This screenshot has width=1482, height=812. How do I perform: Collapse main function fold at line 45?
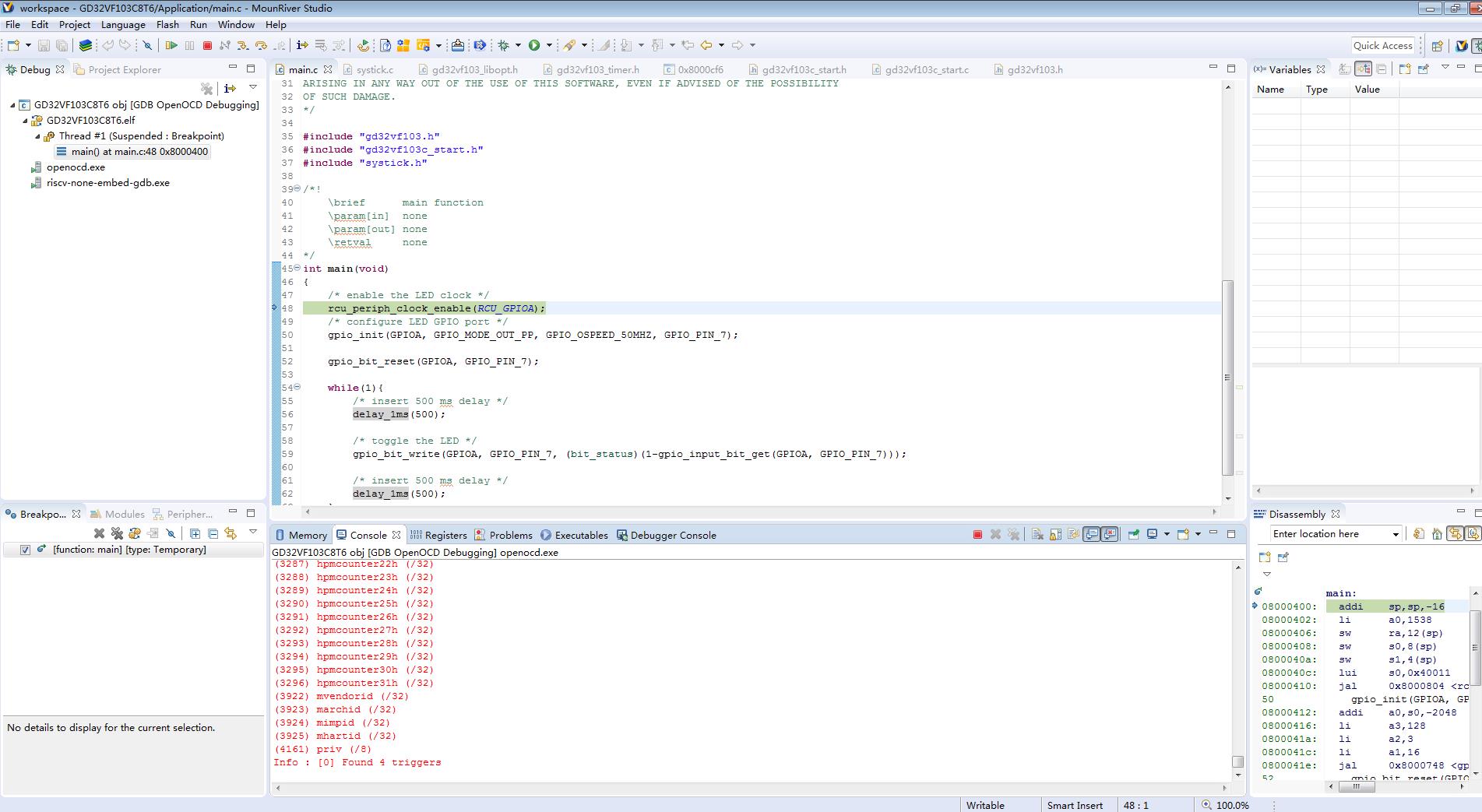point(297,269)
